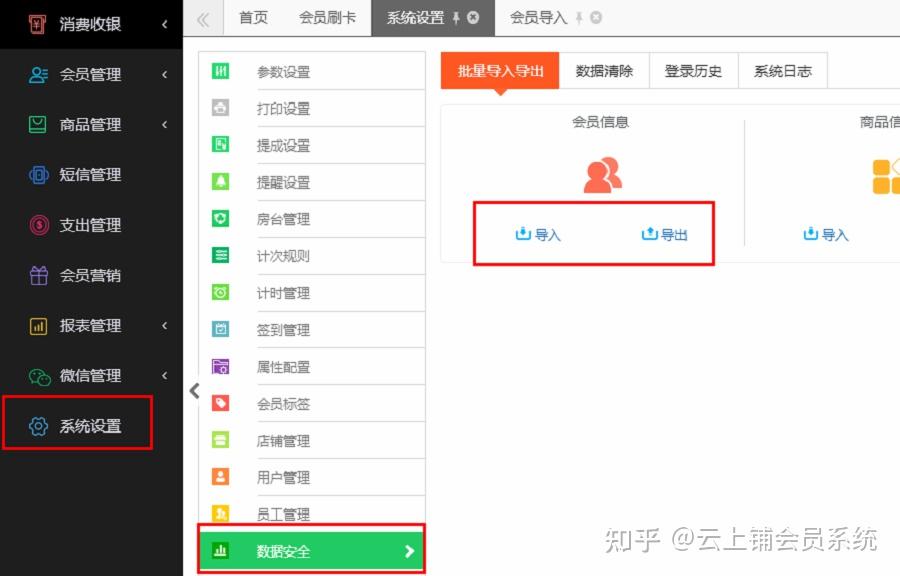Click the 计次规则 icon
900x576 pixels.
coord(220,255)
